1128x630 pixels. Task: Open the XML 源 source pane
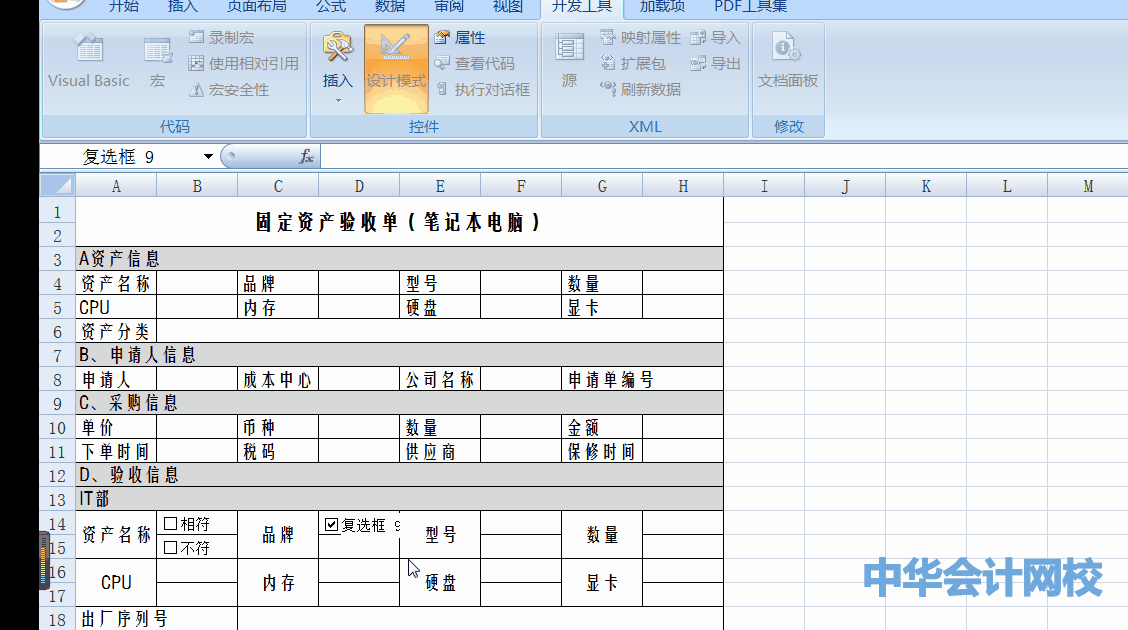(x=569, y=62)
